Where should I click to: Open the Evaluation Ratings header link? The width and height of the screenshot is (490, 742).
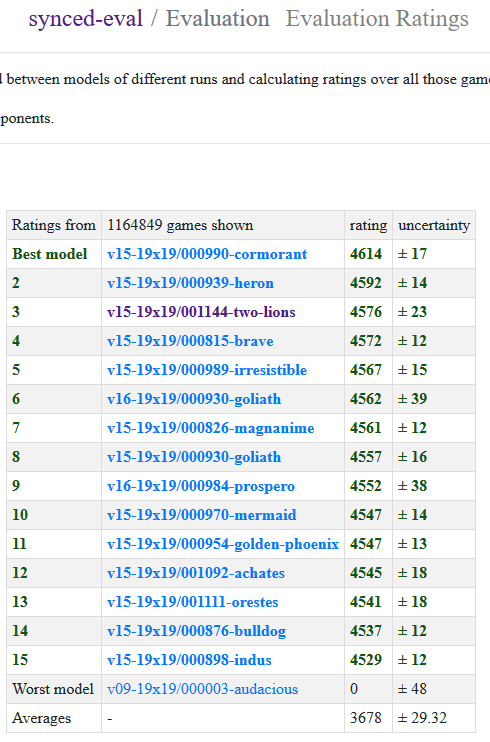[377, 19]
